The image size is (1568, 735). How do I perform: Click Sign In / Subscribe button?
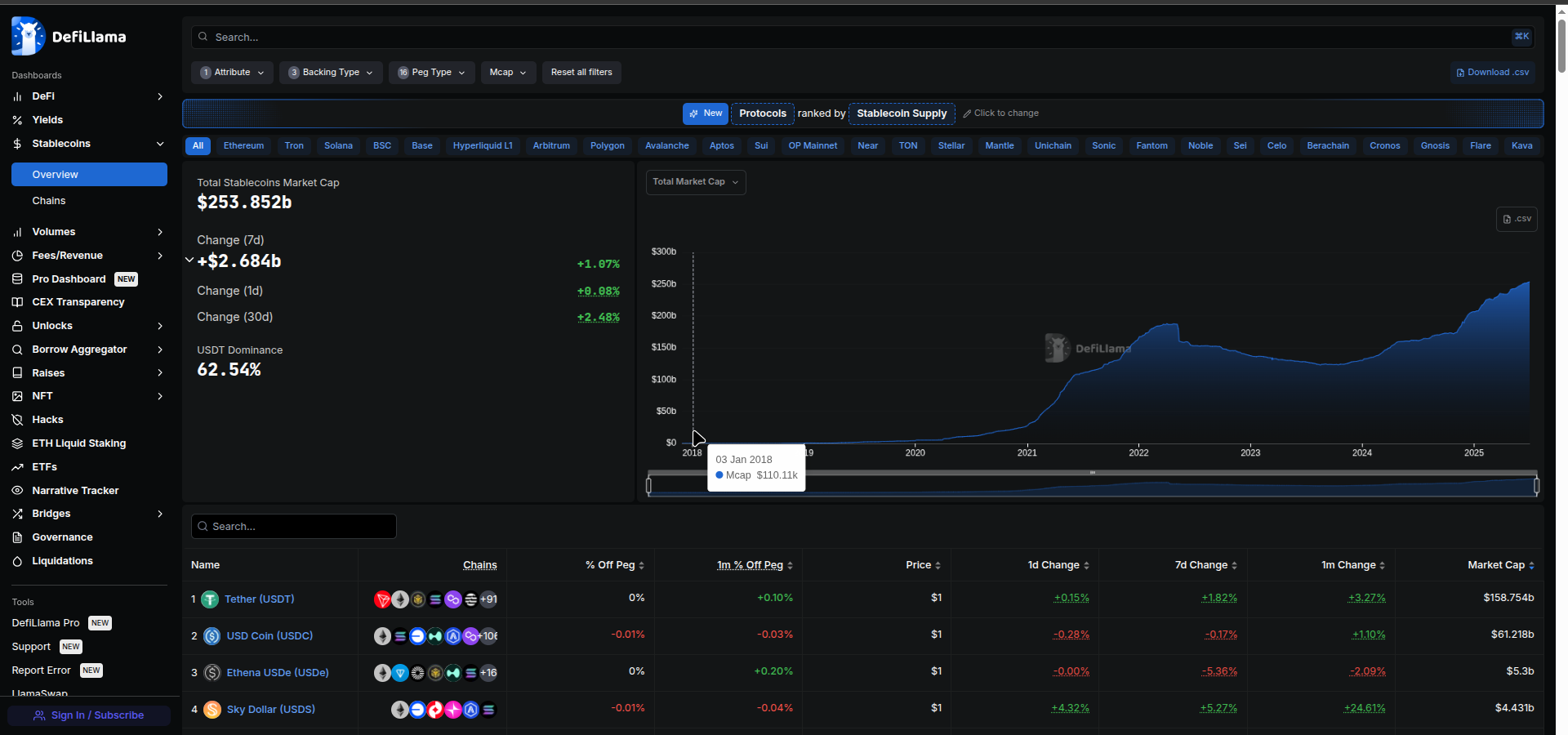[89, 715]
